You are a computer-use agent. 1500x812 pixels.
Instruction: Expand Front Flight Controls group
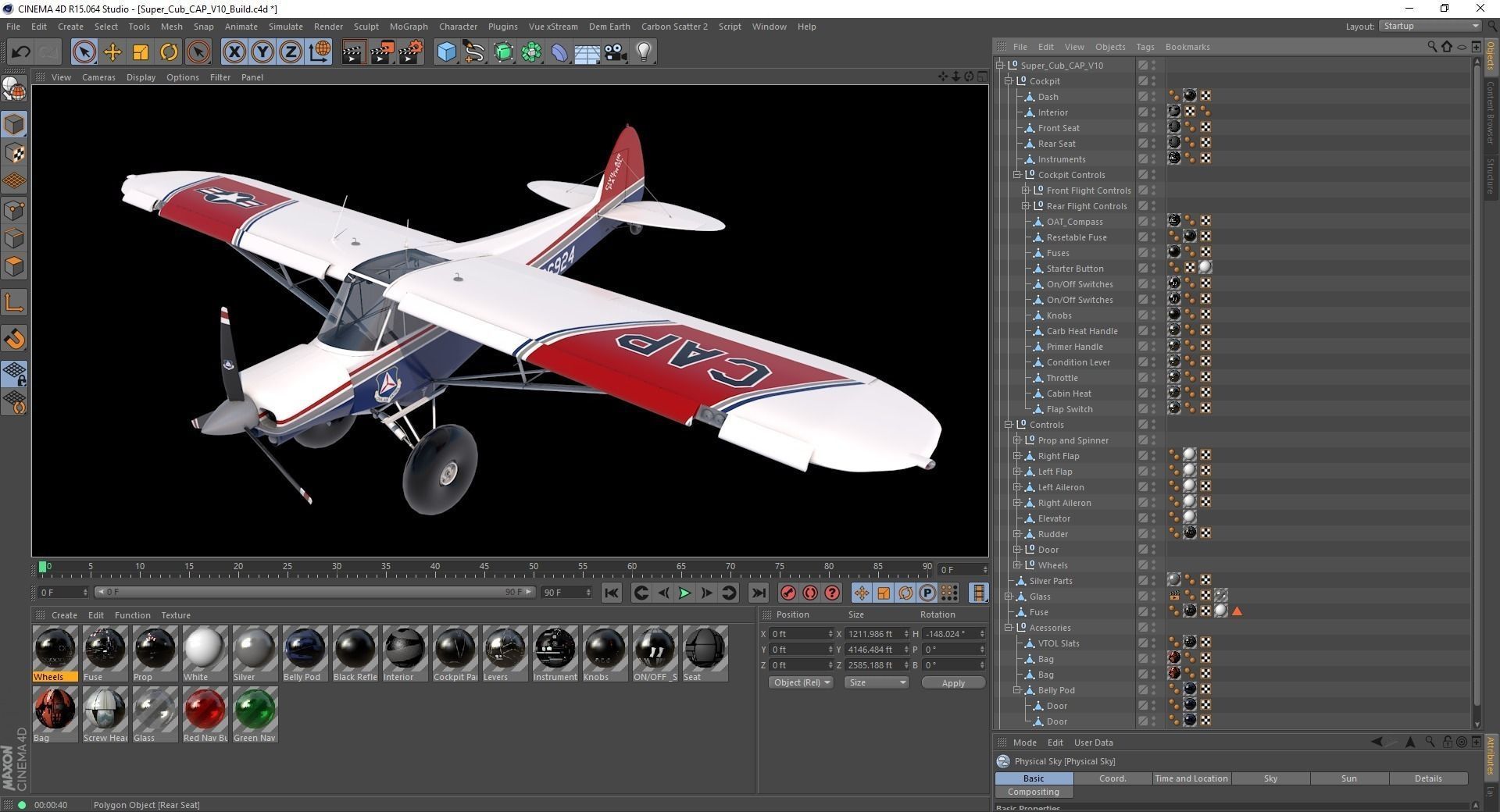1026,191
